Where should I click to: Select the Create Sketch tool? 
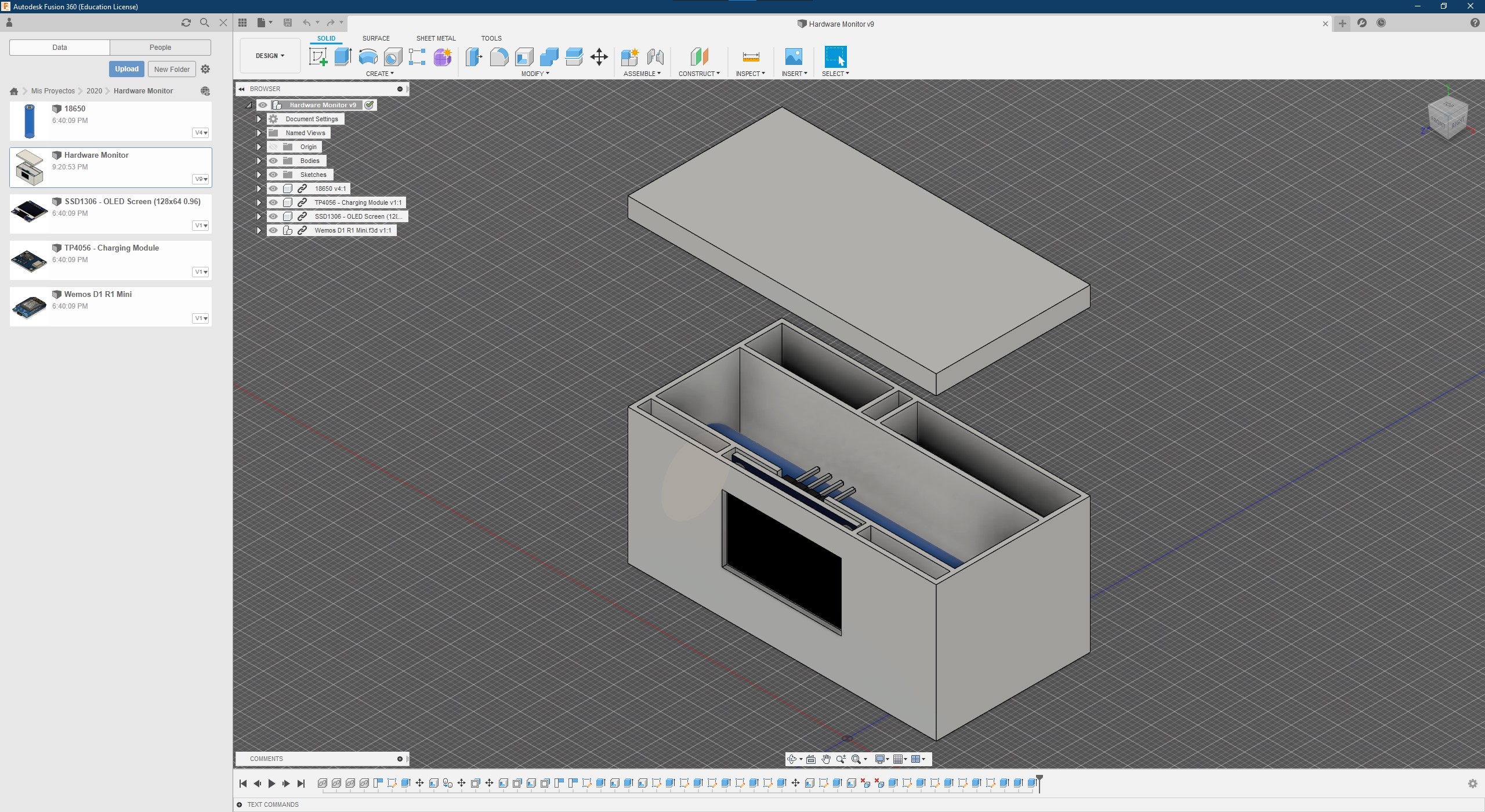(x=318, y=57)
